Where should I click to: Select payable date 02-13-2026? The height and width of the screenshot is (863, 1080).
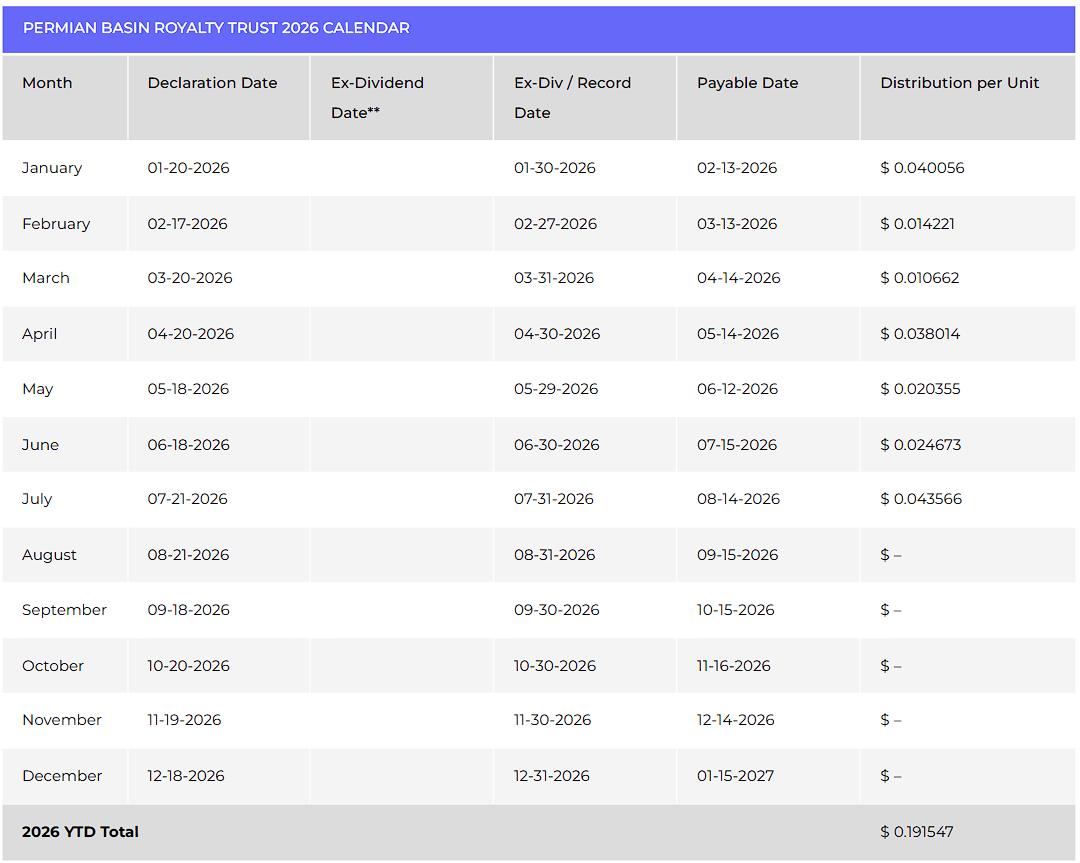(737, 168)
